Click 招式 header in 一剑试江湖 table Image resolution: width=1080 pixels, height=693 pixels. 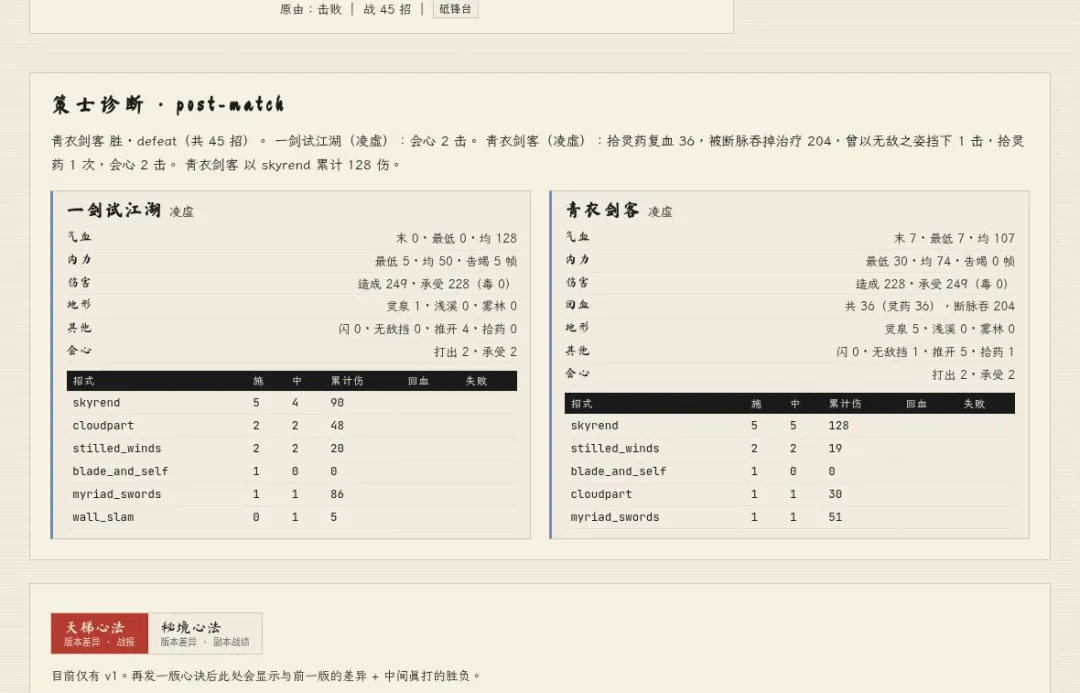point(83,381)
